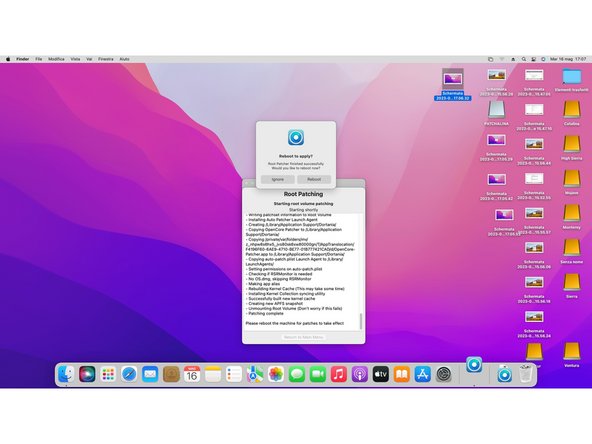
Task: Open Messages from the Dock
Action: click(297, 374)
